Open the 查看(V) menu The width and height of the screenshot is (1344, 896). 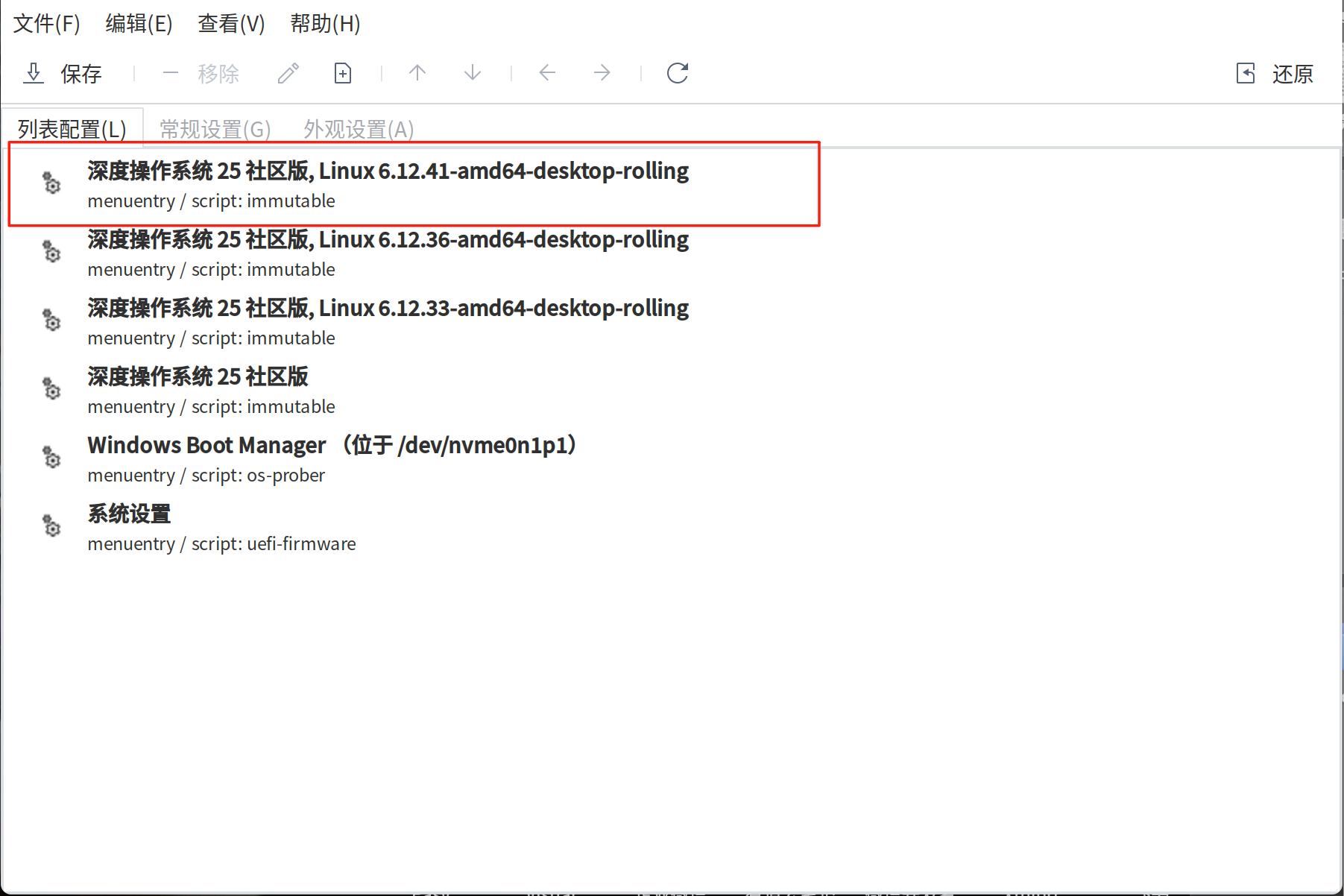(x=231, y=23)
